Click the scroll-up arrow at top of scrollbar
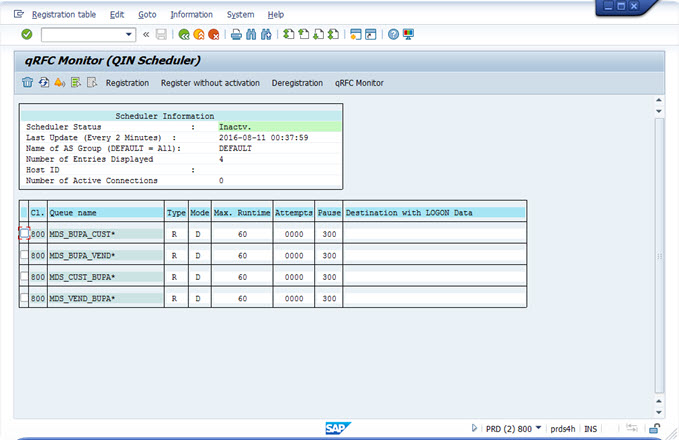679x440 pixels. tap(659, 100)
